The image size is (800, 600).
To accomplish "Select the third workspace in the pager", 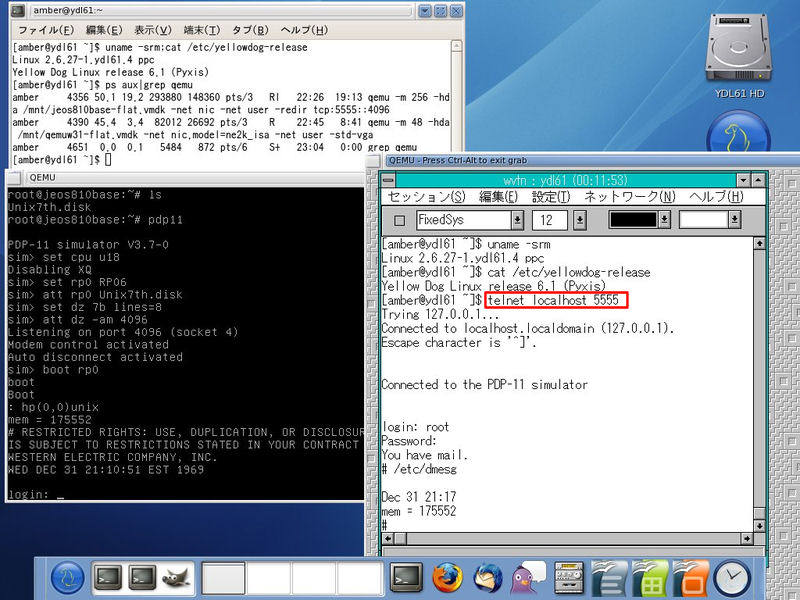I will click(314, 579).
